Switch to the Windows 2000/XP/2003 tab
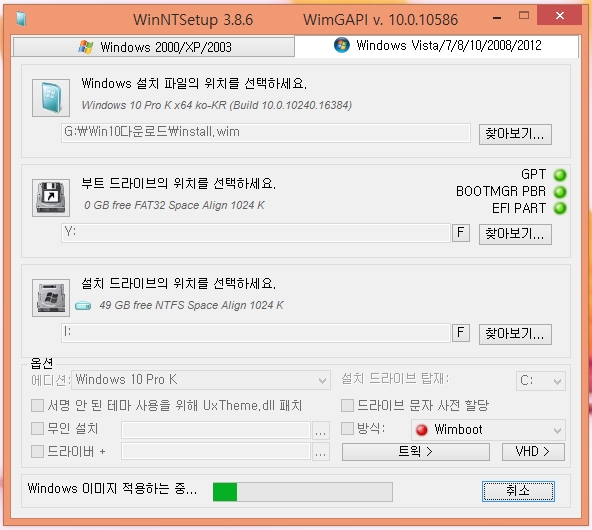This screenshot has width=592, height=530. pos(154,47)
